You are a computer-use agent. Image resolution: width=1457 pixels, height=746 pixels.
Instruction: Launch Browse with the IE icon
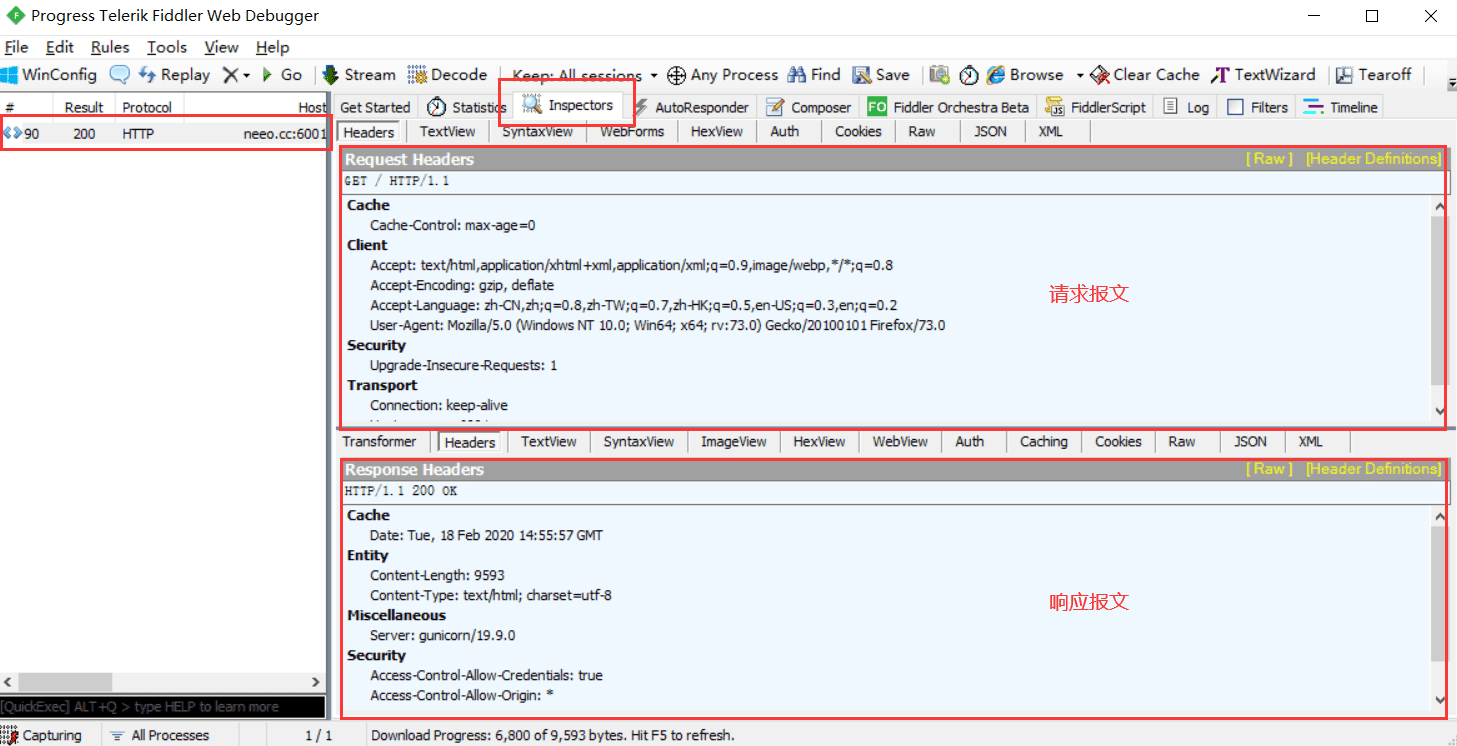[x=1025, y=75]
